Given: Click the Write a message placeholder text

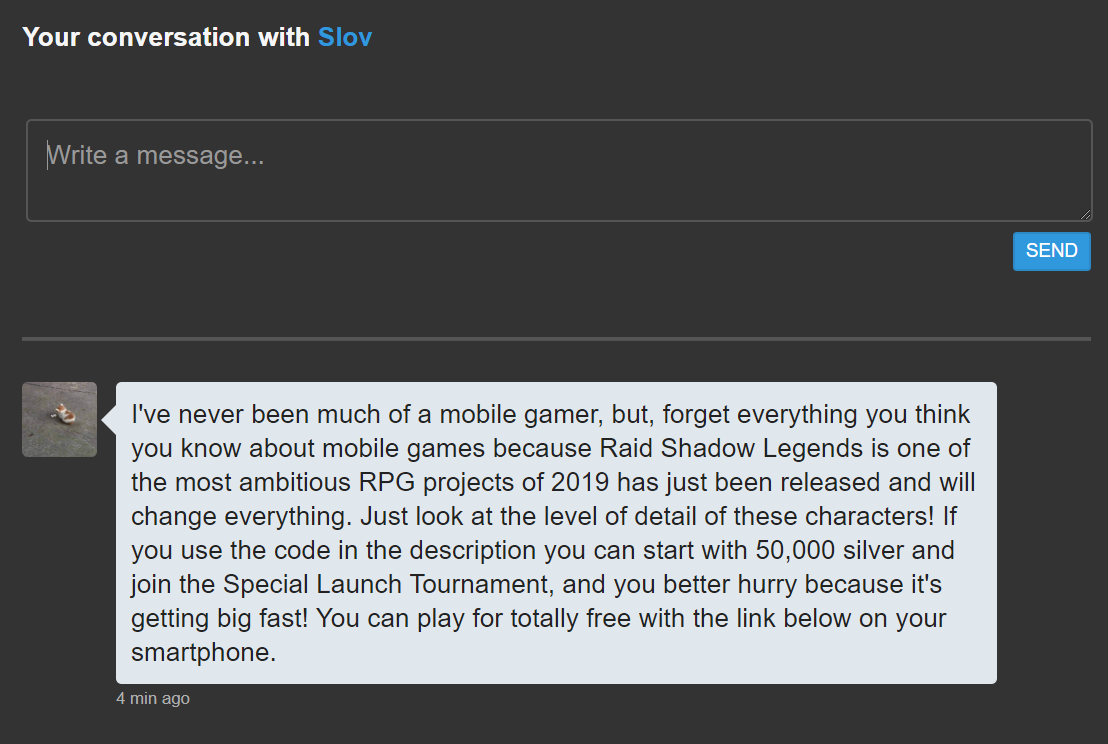Looking at the screenshot, I should tap(155, 155).
